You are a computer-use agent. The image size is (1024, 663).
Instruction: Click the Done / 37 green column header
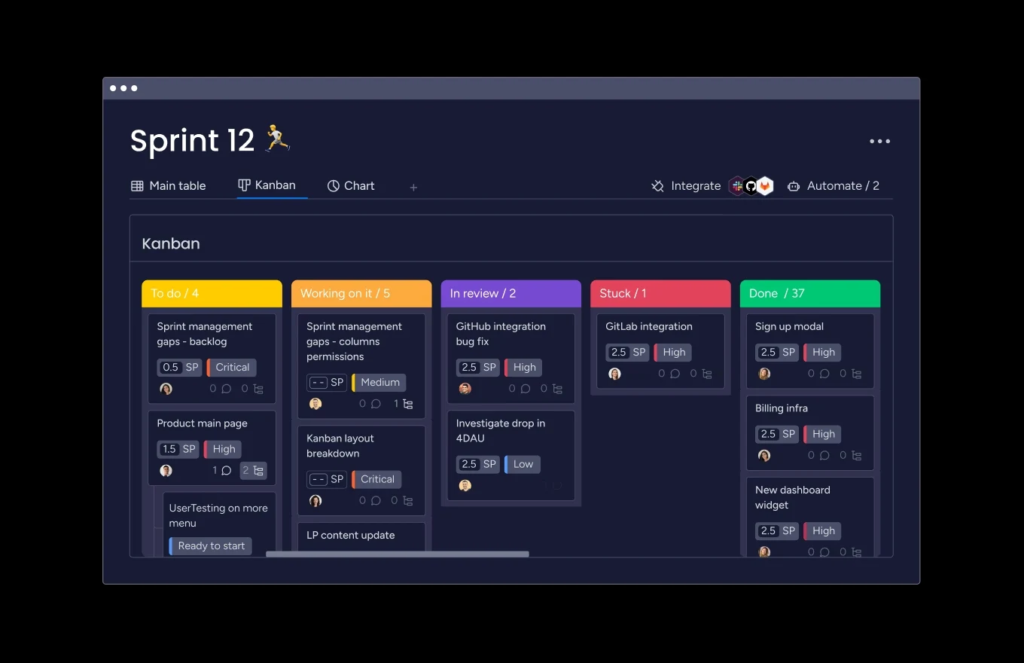coord(810,293)
